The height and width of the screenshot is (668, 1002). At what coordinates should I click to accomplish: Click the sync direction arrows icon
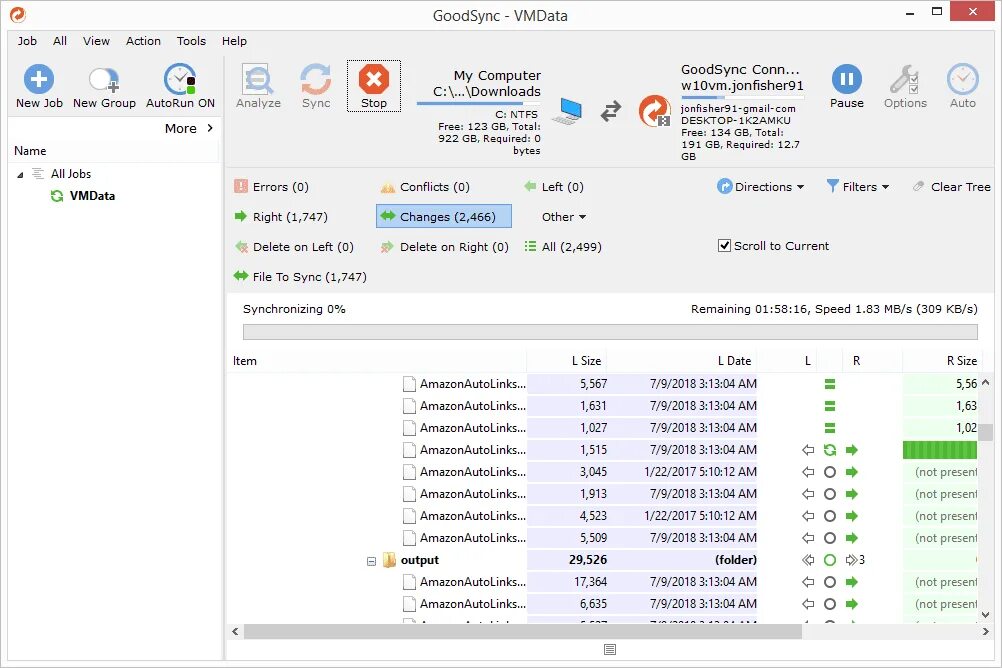coord(611,111)
